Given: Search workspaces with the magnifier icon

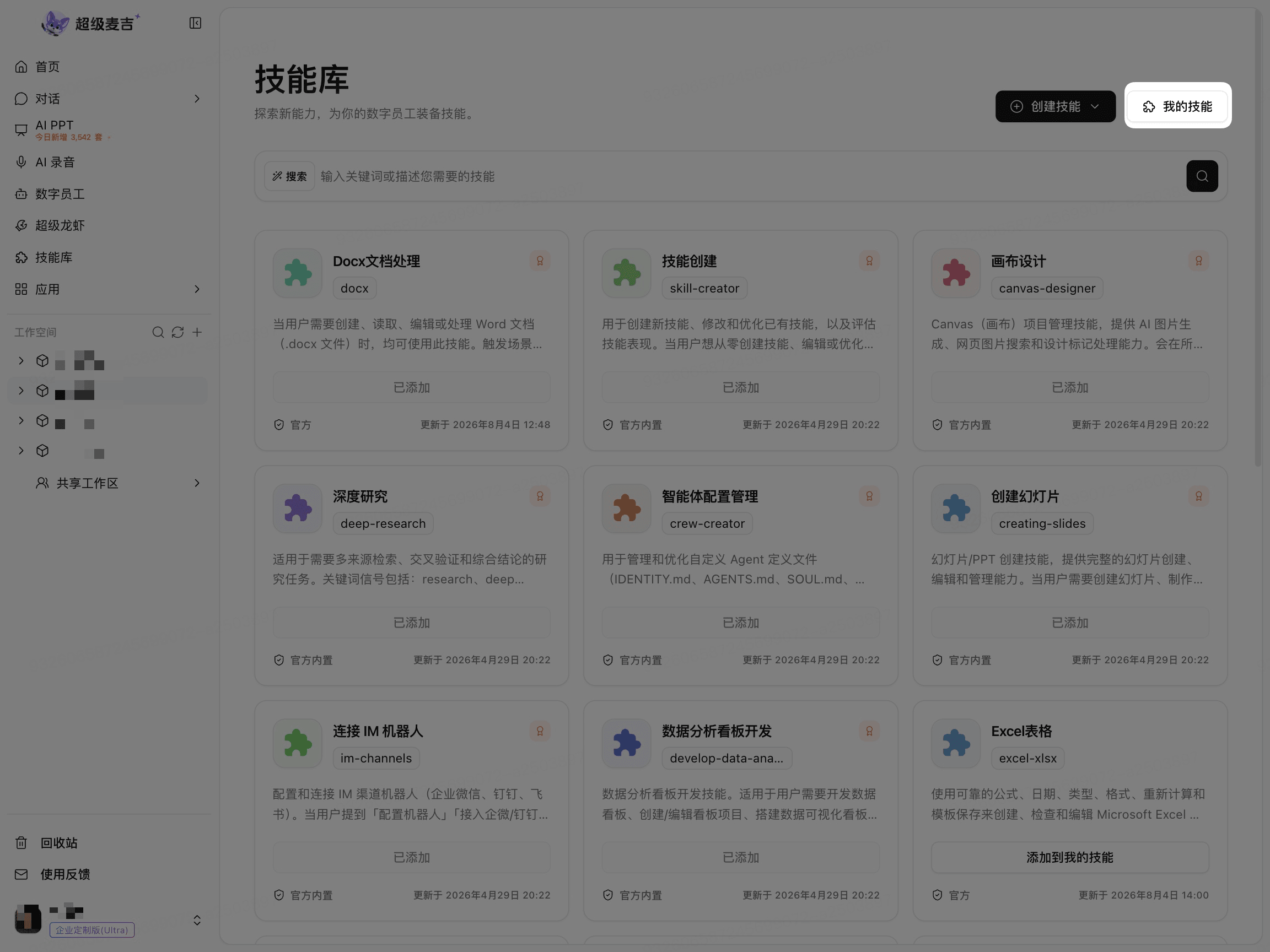Looking at the screenshot, I should [x=158, y=332].
